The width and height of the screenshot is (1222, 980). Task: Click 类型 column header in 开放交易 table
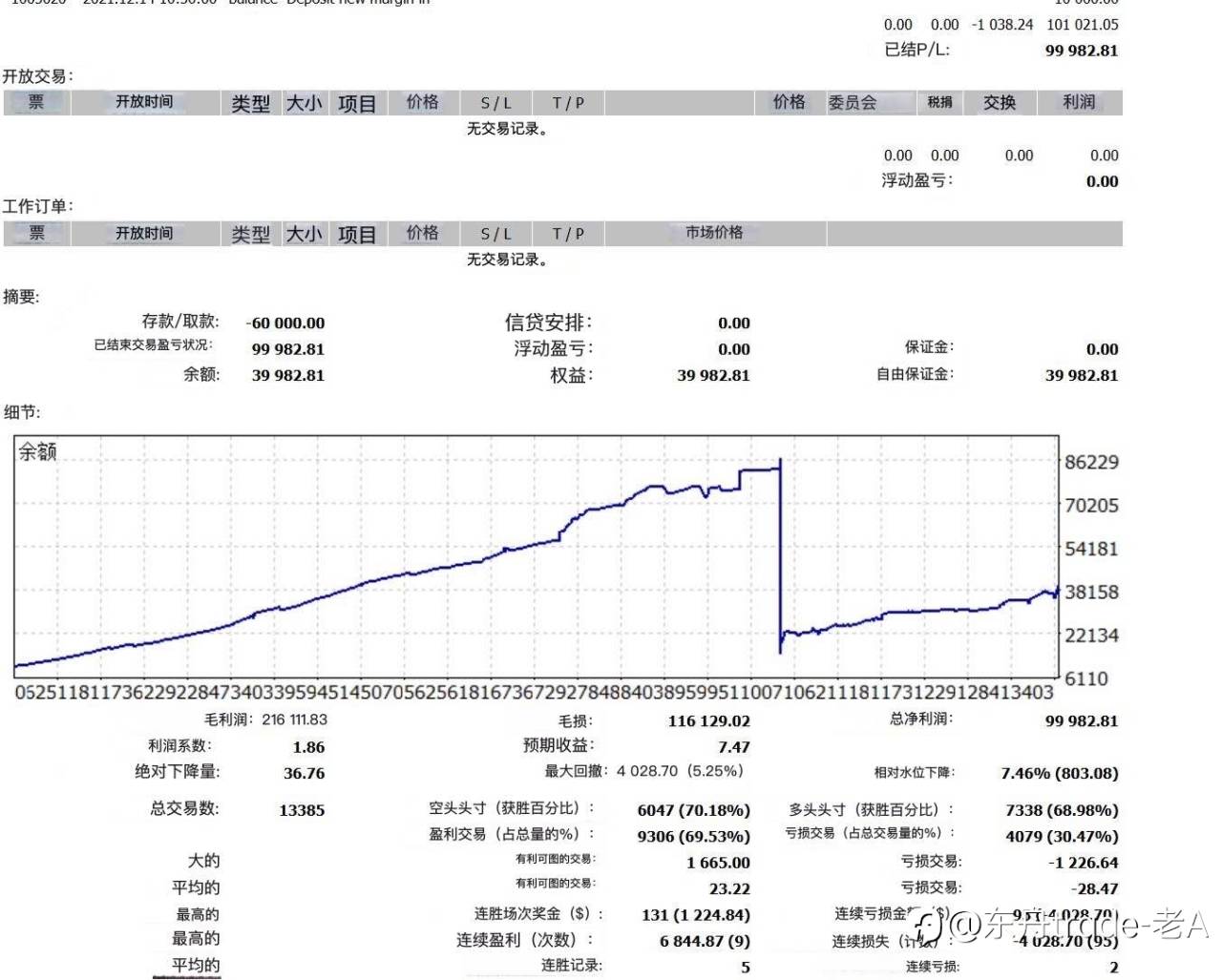[x=251, y=103]
